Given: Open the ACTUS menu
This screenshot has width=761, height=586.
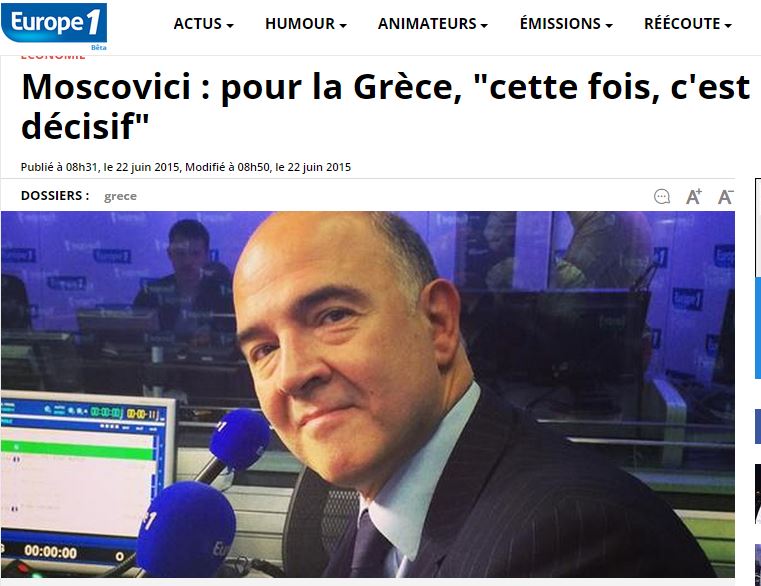Looking at the screenshot, I should pos(203,24).
